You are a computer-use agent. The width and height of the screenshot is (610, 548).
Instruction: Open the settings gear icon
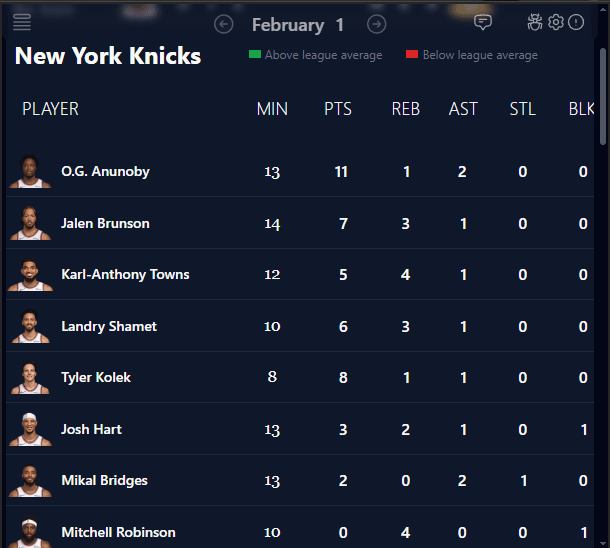pos(556,22)
